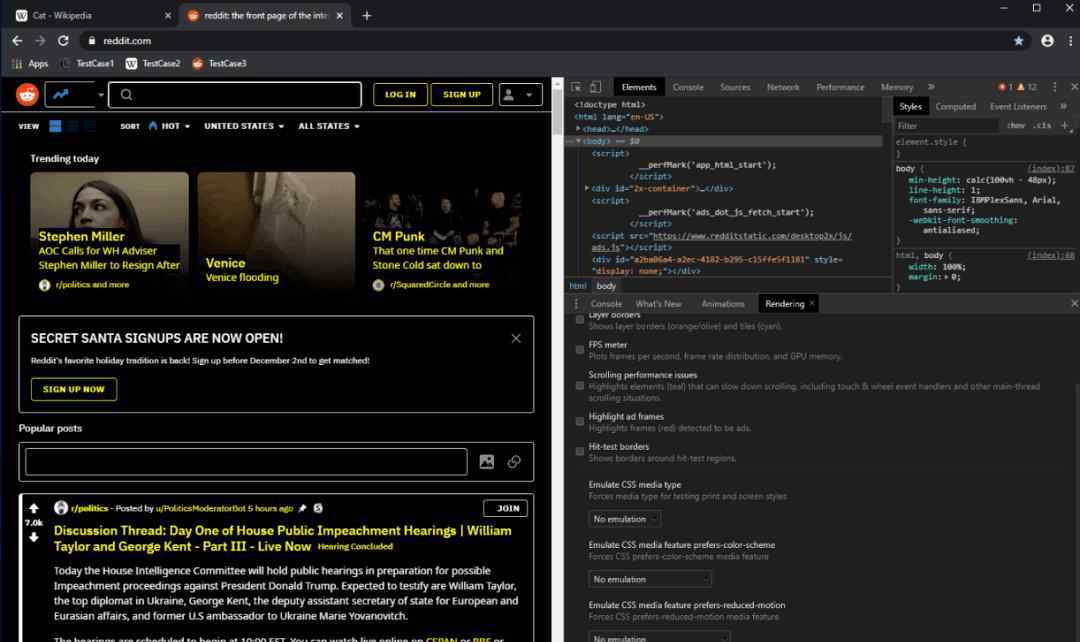Bookmark this page with the star icon
The width and height of the screenshot is (1080, 642).
pos(1018,41)
